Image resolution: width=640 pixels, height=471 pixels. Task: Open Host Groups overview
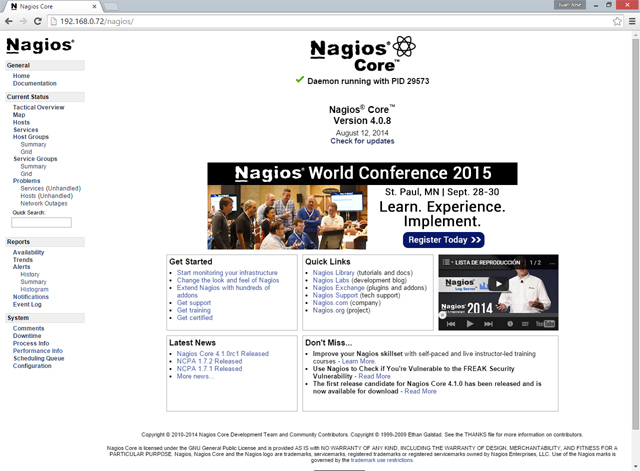31,137
